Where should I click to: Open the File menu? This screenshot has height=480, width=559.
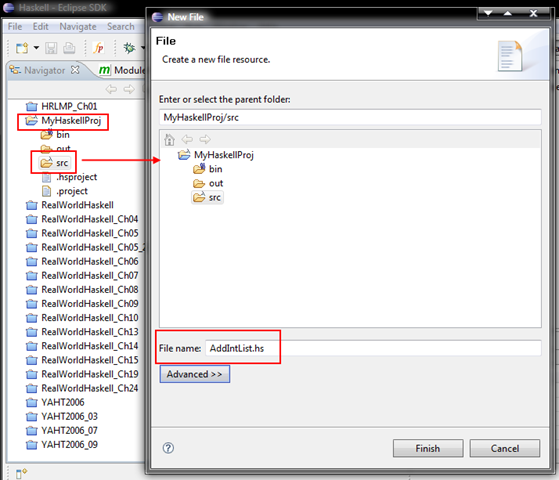pos(15,27)
